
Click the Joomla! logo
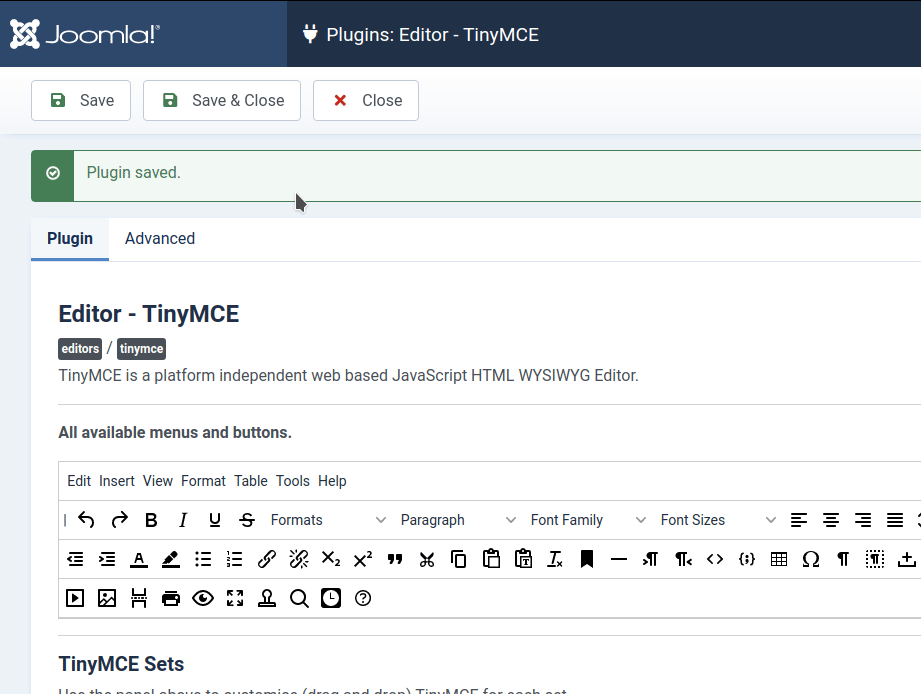pos(85,34)
